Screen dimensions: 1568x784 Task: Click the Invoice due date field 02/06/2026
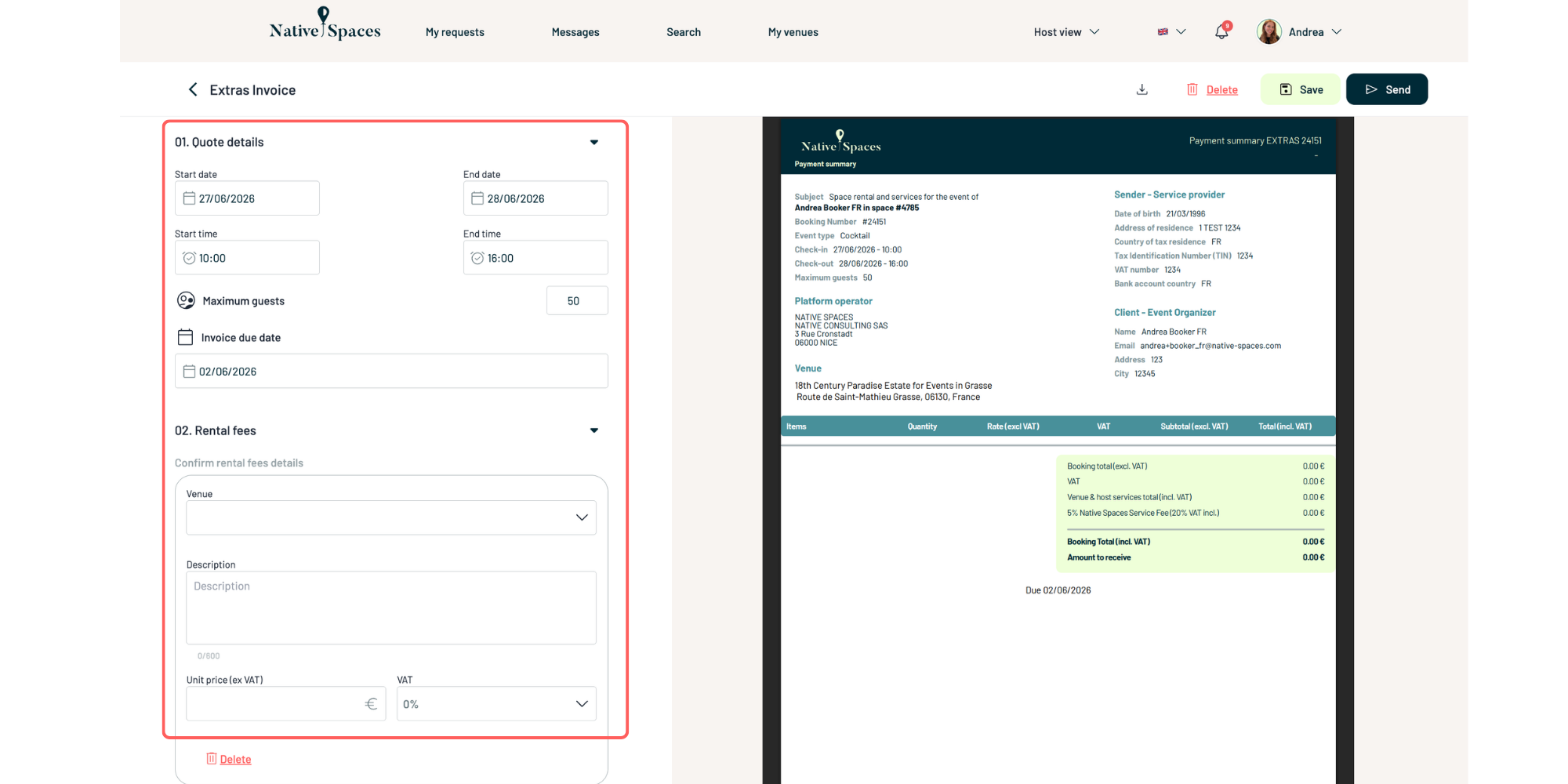(x=391, y=372)
